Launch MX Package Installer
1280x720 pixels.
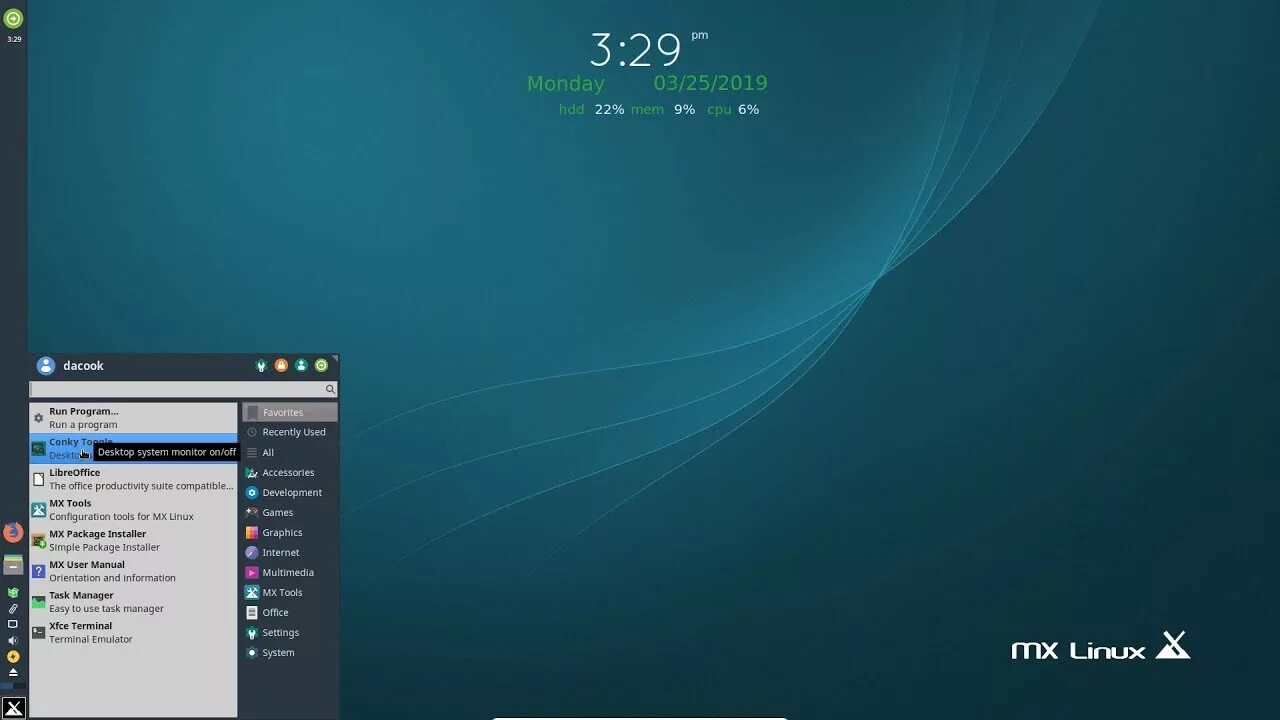coord(133,540)
